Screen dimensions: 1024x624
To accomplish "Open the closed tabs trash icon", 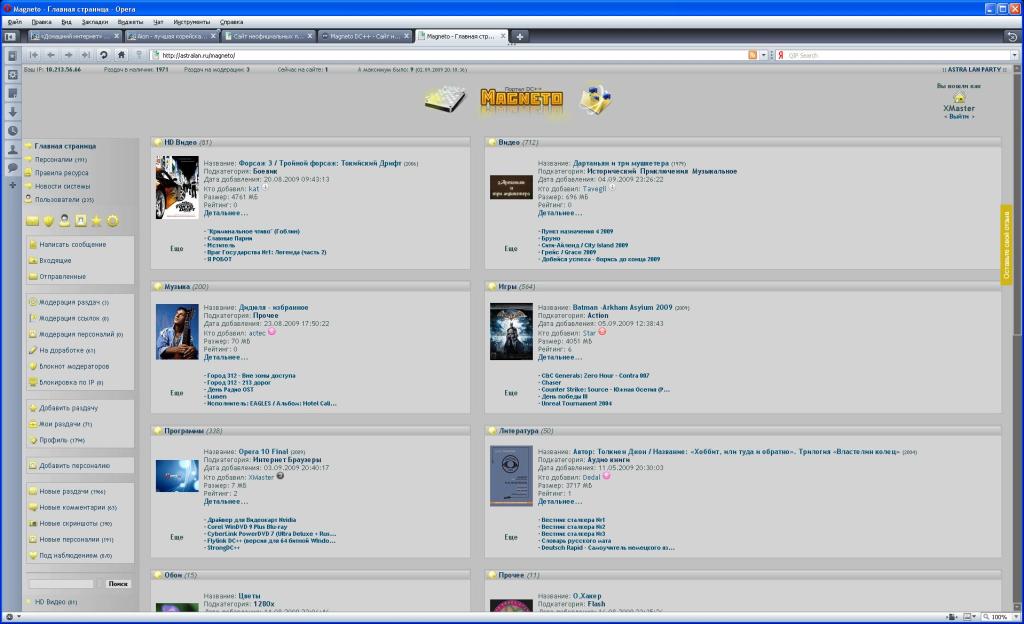I will (x=1012, y=37).
